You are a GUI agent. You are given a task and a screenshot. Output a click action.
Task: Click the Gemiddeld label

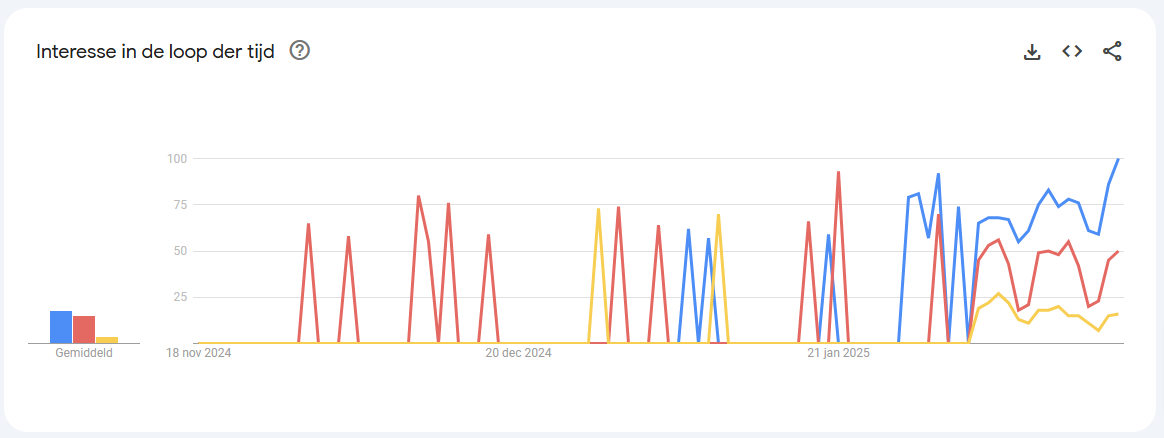pos(84,353)
